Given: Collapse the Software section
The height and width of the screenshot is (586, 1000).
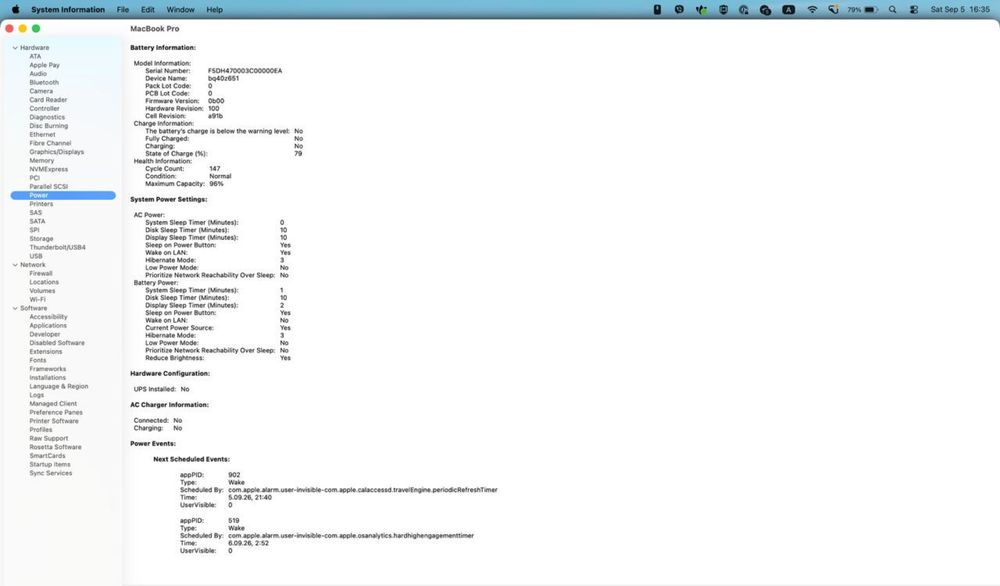Looking at the screenshot, I should (15, 308).
